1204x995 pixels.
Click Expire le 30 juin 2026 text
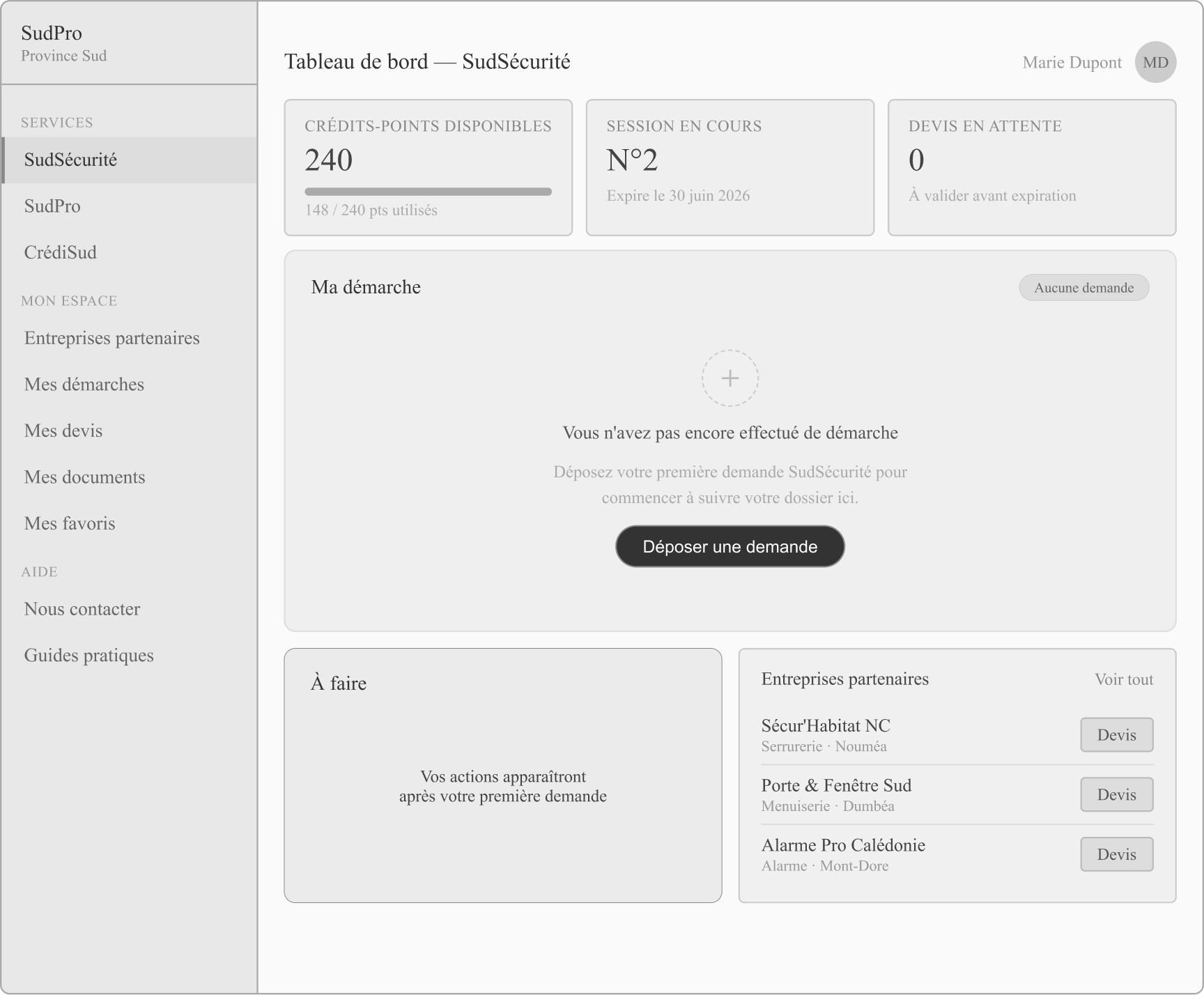click(678, 196)
